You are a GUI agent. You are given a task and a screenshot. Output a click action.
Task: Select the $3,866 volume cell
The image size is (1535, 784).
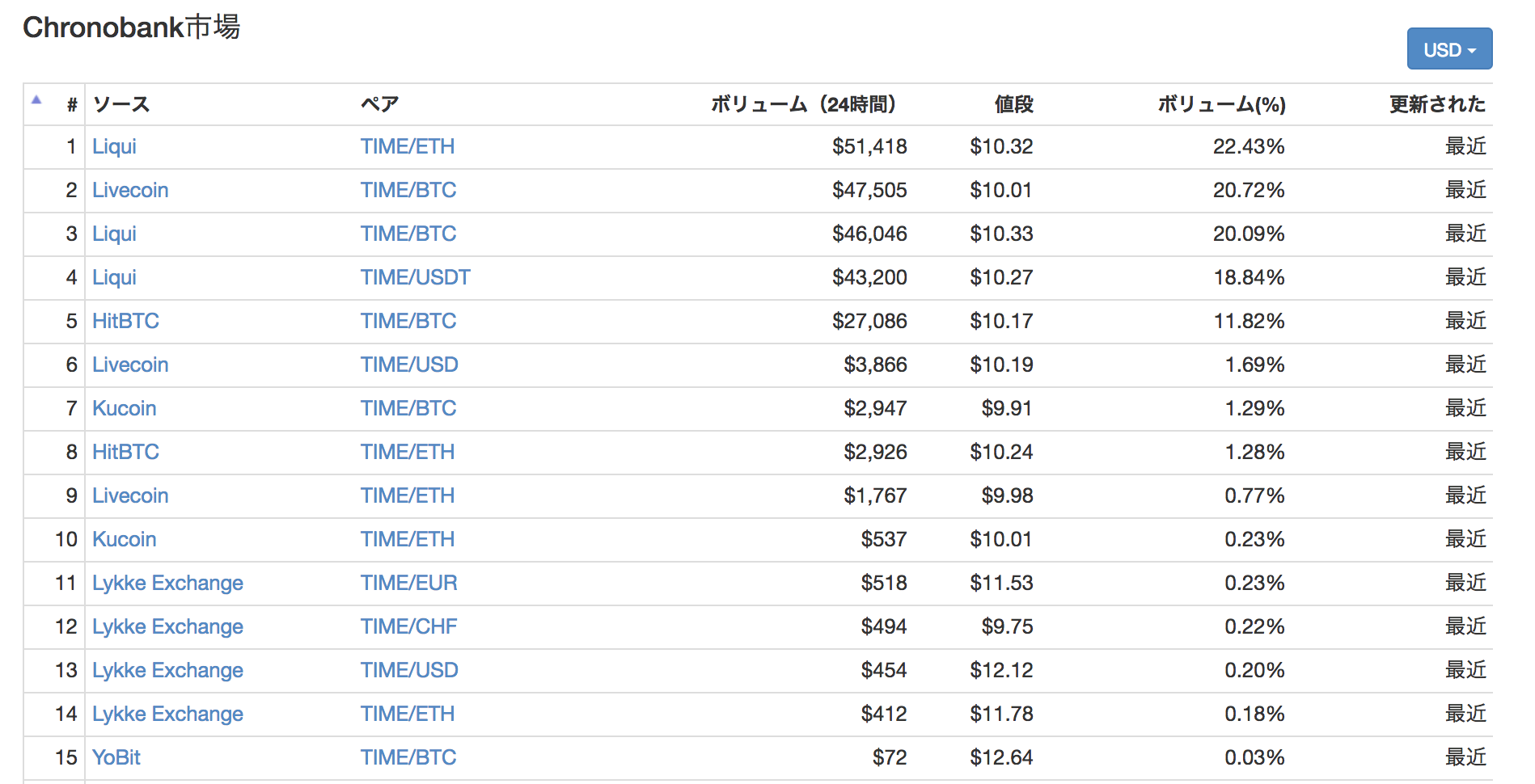coord(875,365)
